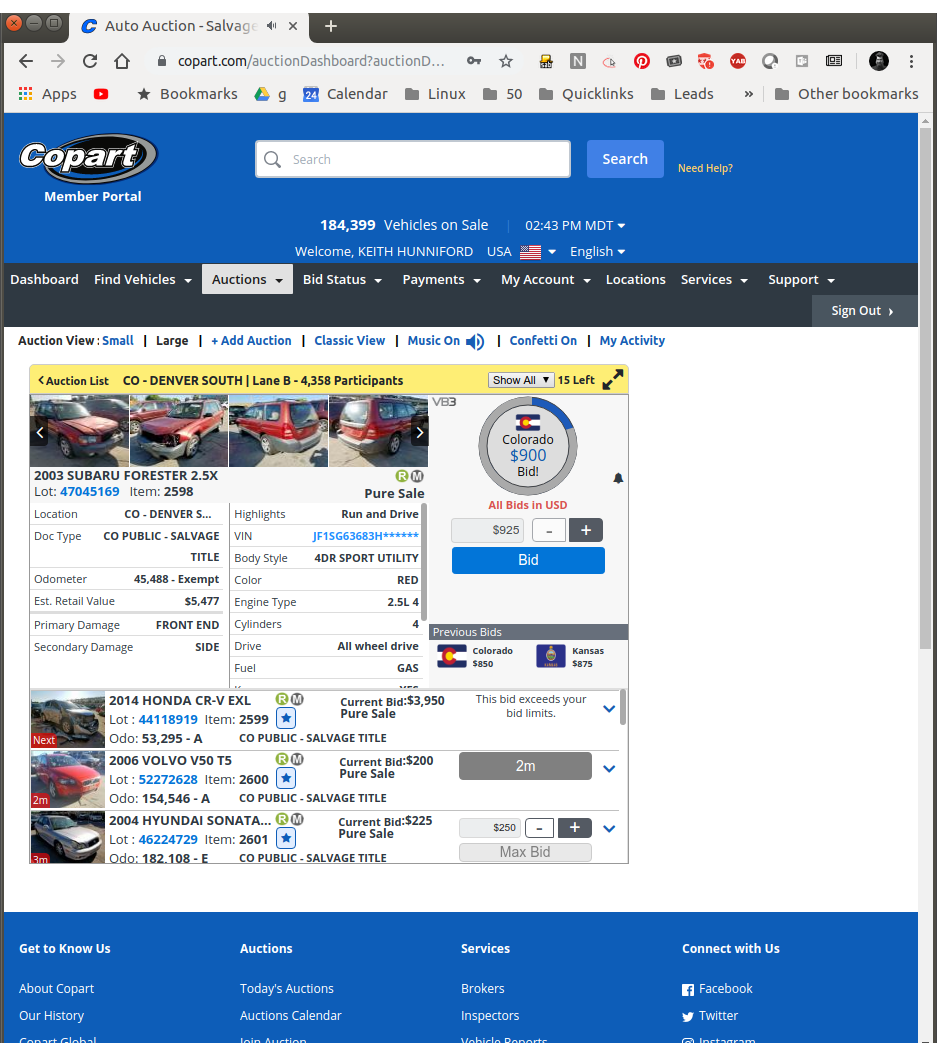The image size is (937, 1056).
Task: Open the time zone dropdown
Action: pos(575,226)
